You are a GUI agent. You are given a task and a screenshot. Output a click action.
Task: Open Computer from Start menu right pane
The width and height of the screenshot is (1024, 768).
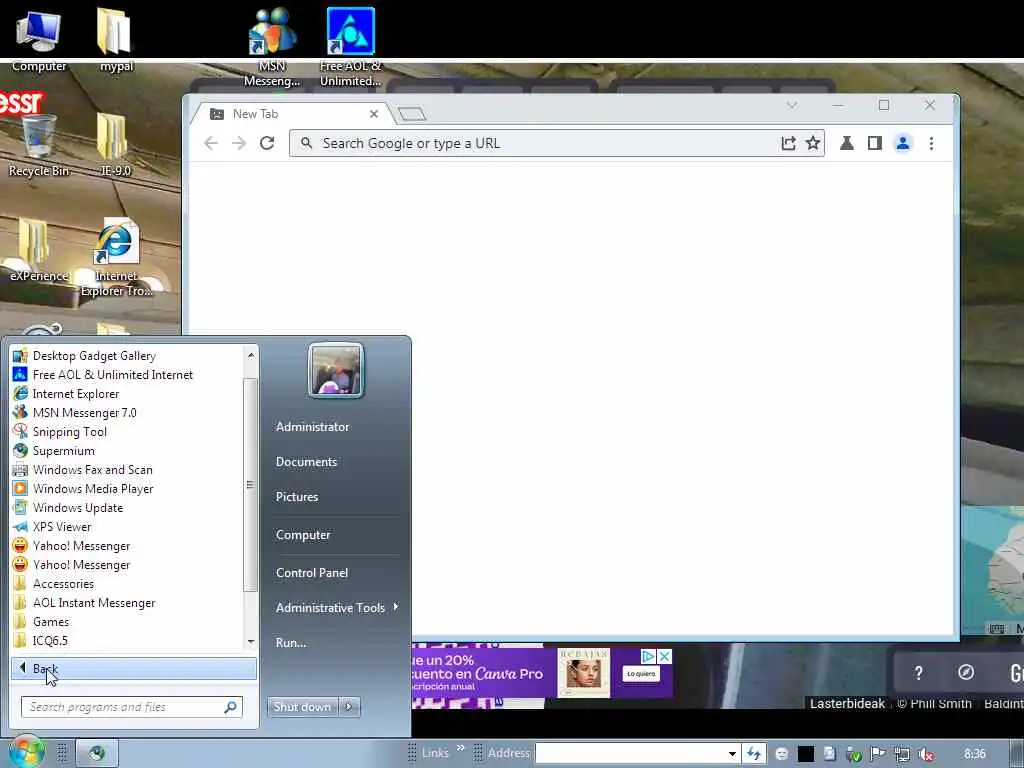click(303, 535)
